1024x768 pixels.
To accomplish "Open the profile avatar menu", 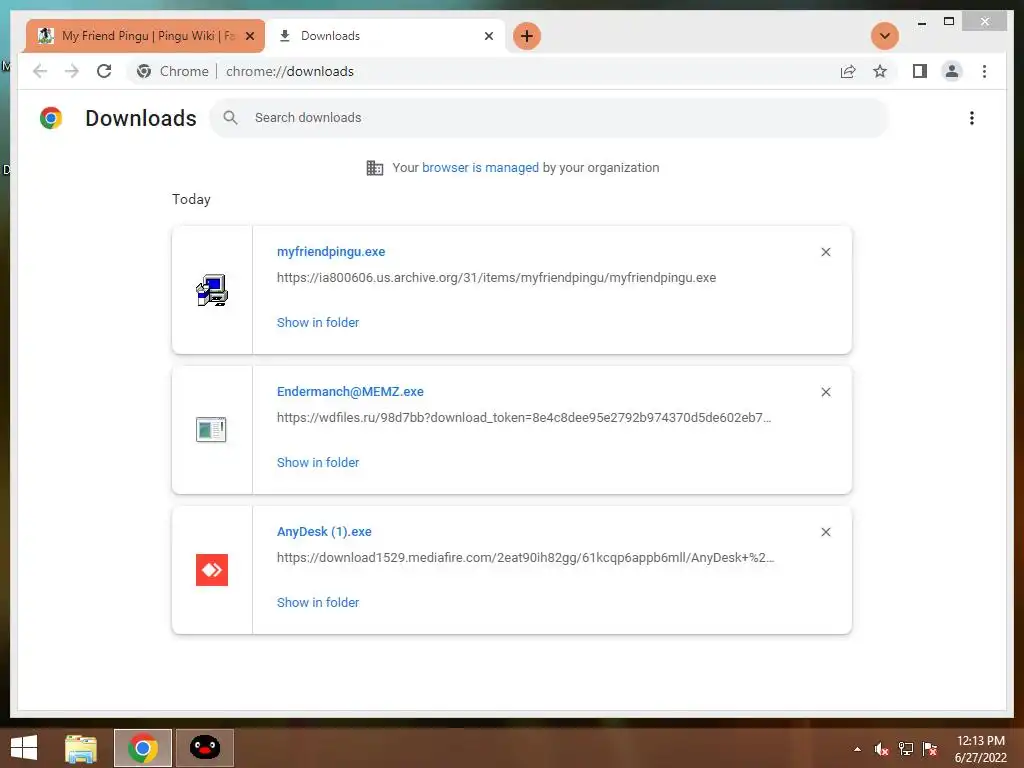I will point(952,71).
